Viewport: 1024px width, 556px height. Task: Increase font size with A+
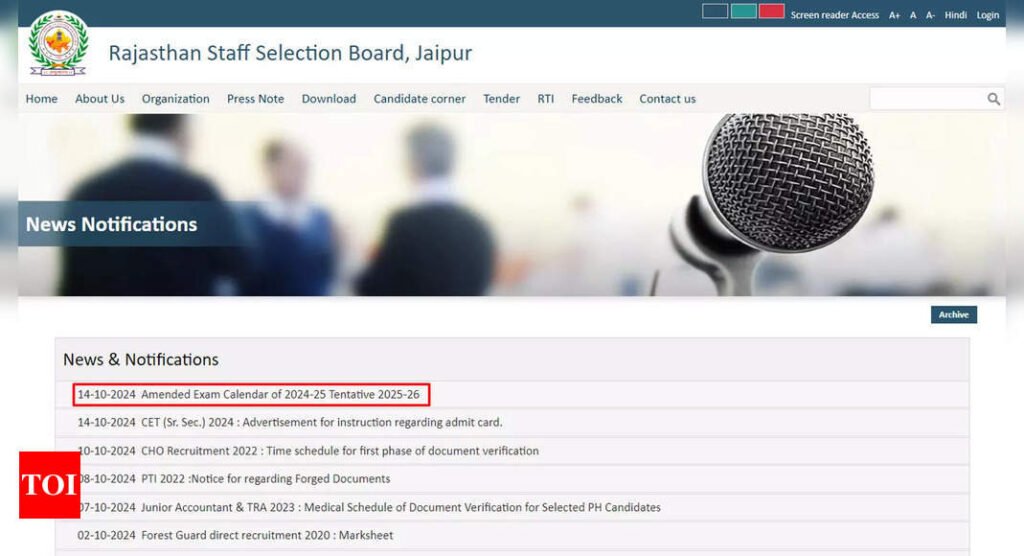click(x=894, y=15)
